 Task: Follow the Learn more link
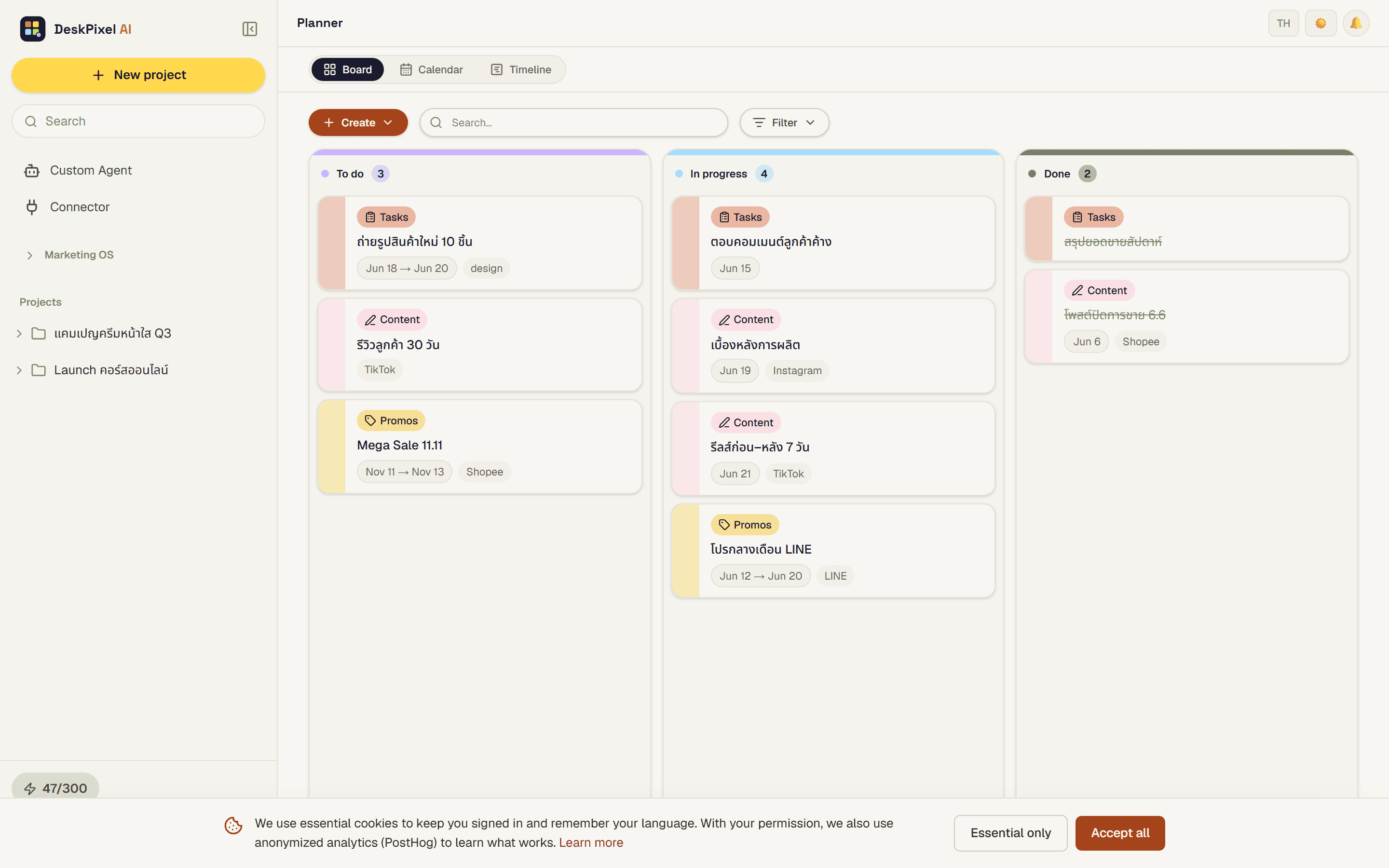tap(591, 842)
